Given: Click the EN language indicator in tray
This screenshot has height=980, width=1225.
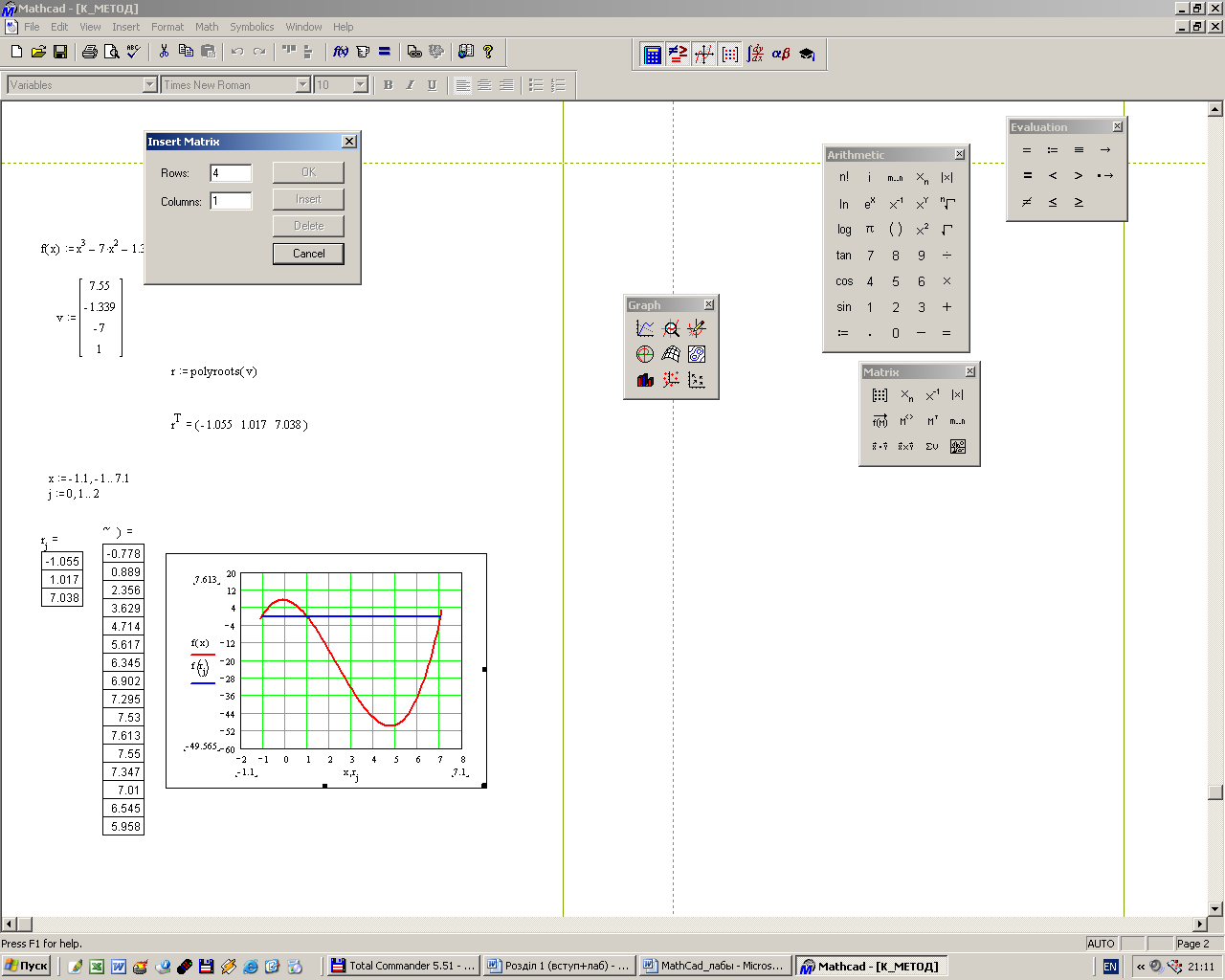Looking at the screenshot, I should pyautogui.click(x=1110, y=967).
